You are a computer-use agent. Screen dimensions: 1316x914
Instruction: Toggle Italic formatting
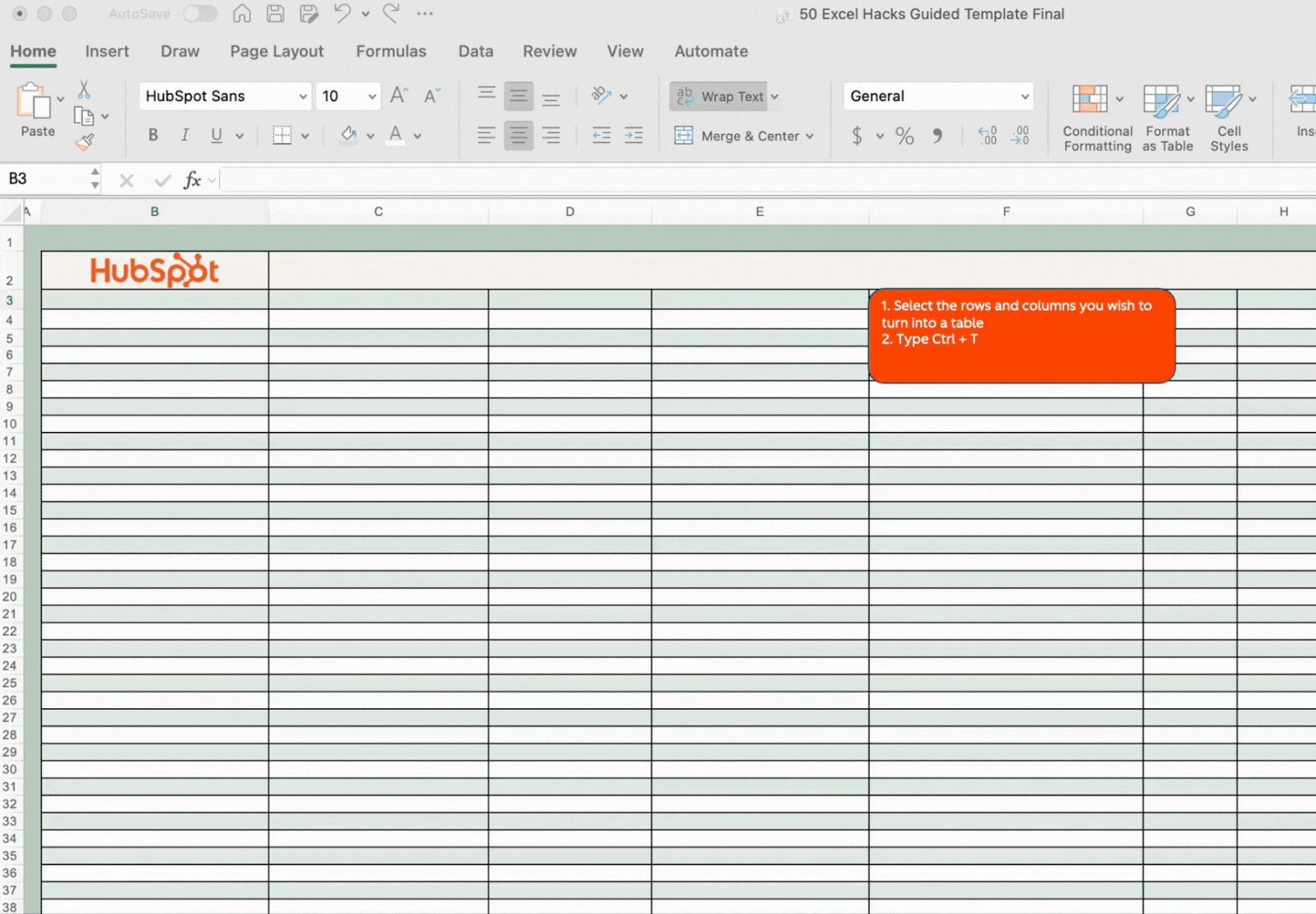[184, 136]
